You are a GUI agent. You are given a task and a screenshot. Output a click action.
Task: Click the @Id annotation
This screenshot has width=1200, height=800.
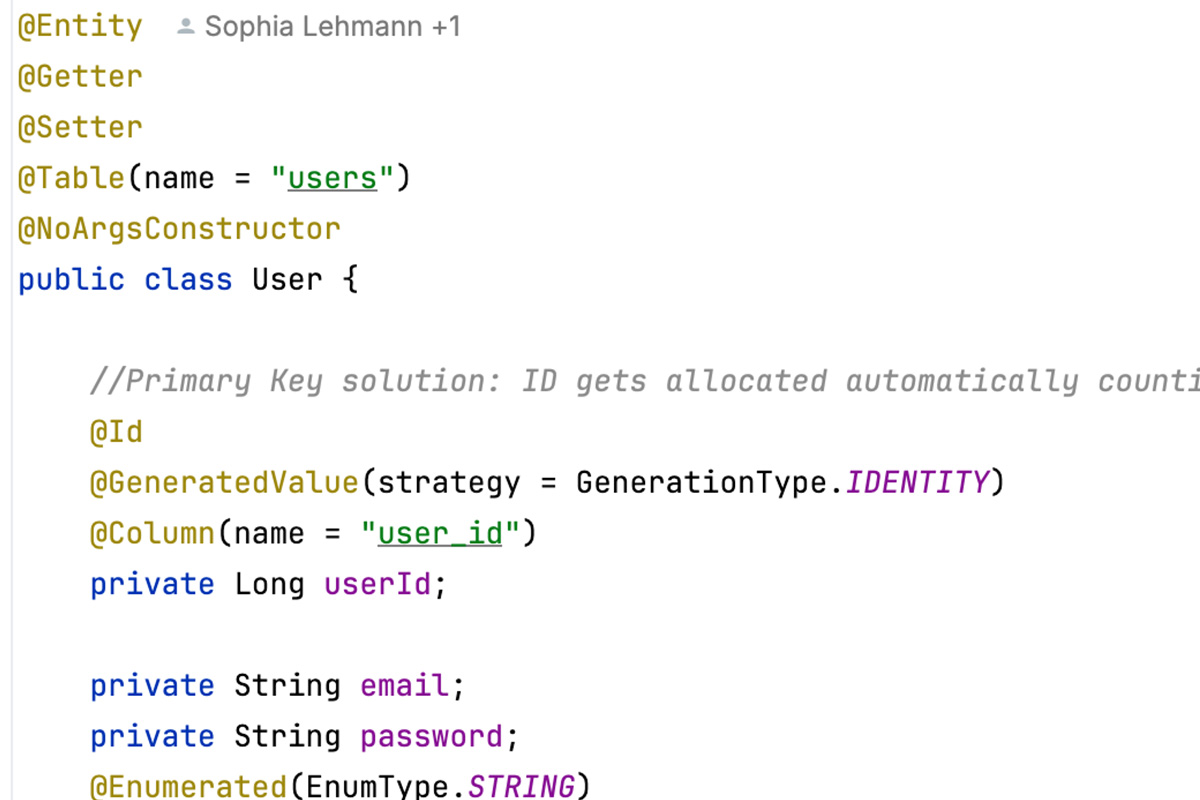pos(116,432)
